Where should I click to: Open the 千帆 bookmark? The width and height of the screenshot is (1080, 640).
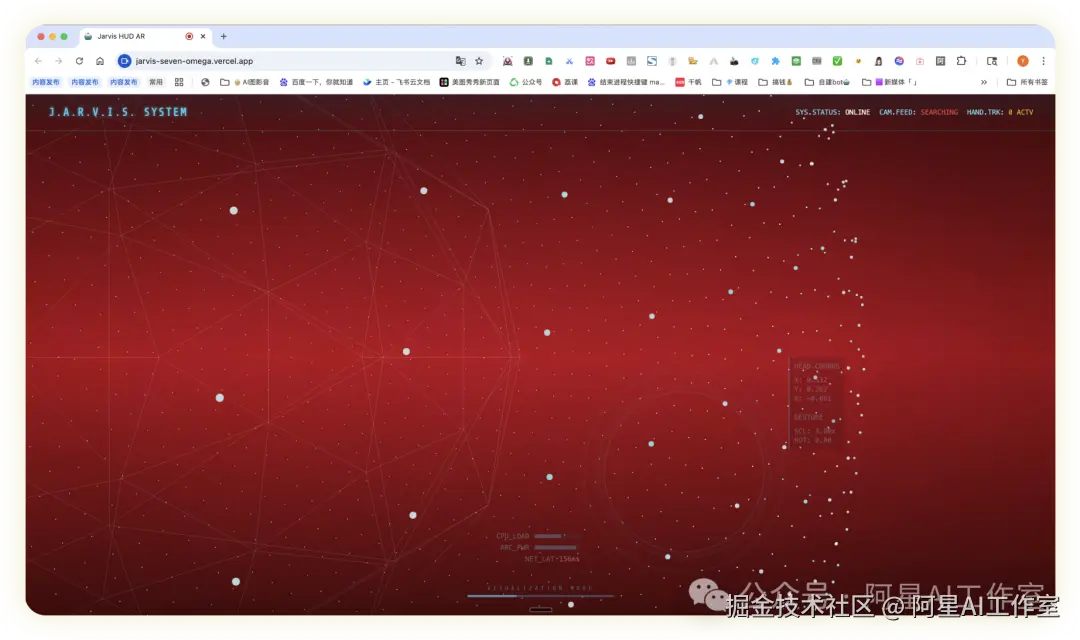click(x=688, y=82)
